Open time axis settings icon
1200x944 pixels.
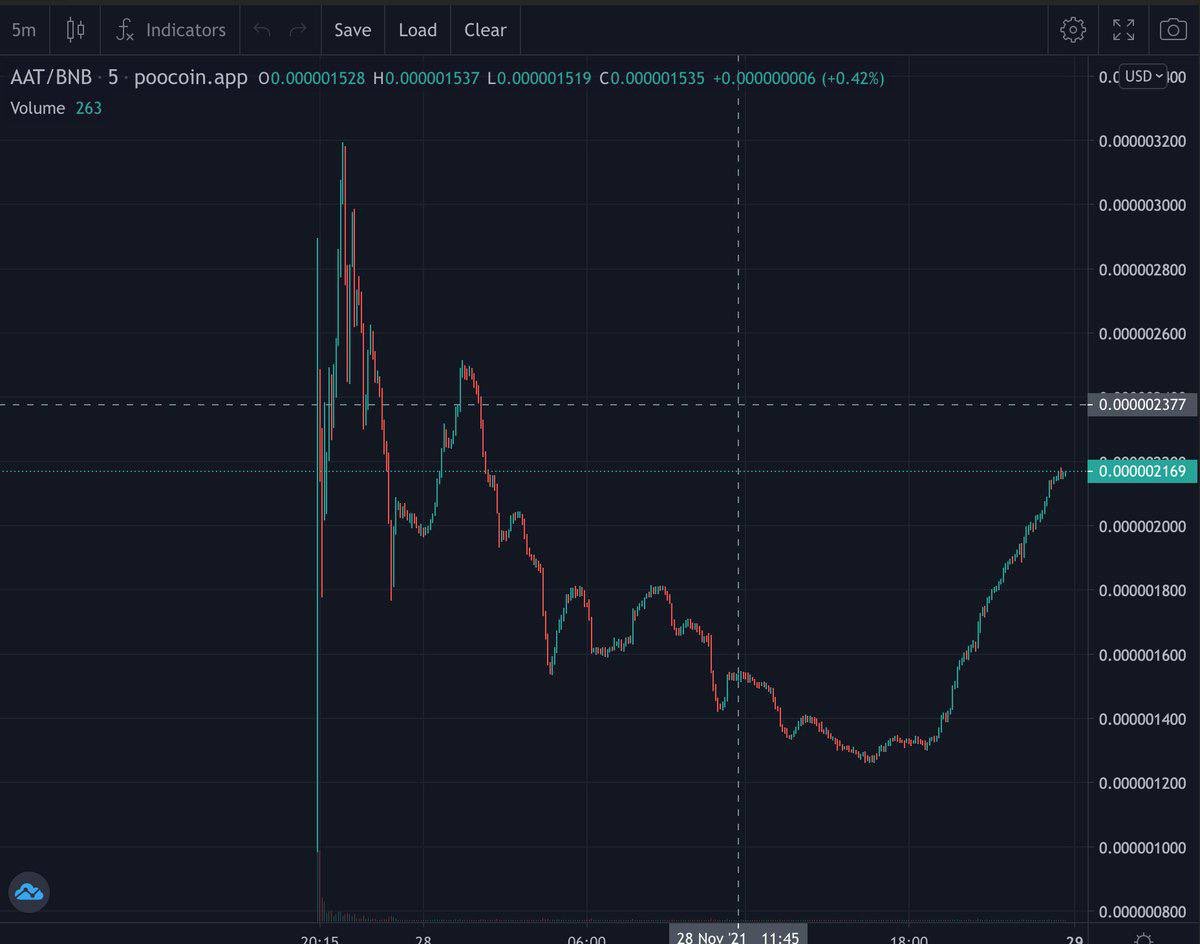pyautogui.click(x=1144, y=937)
